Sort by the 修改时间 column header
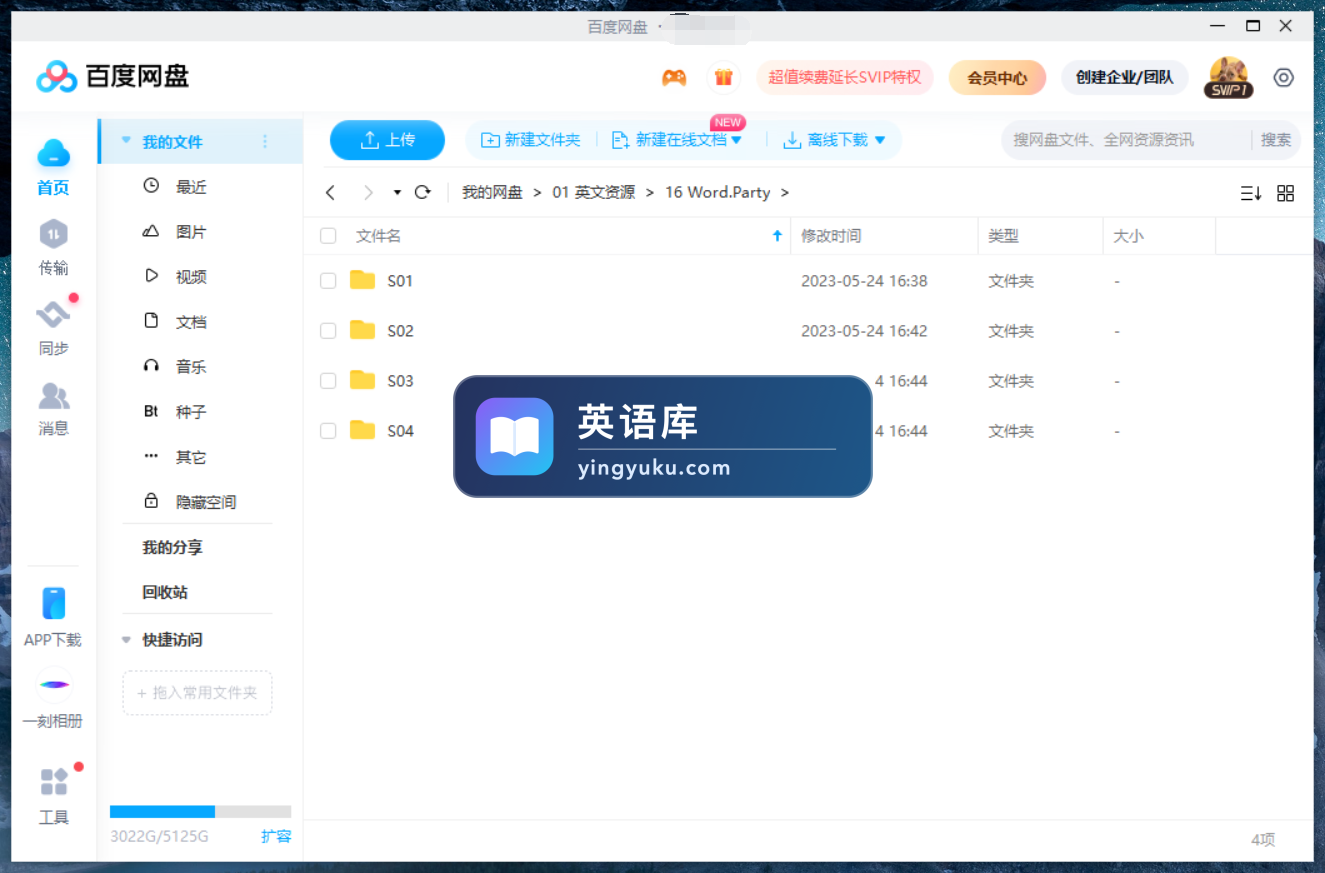1325x873 pixels. [831, 236]
